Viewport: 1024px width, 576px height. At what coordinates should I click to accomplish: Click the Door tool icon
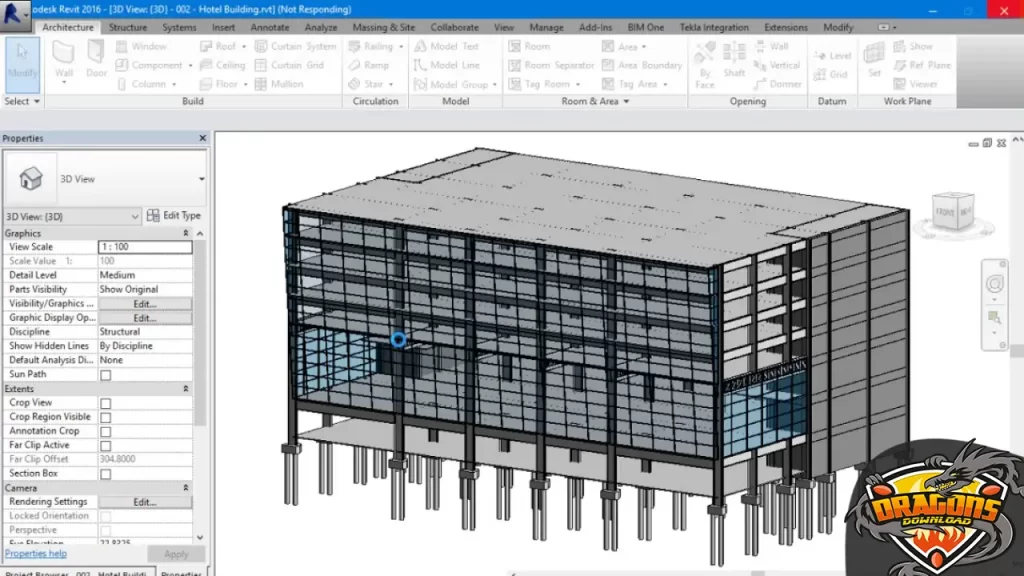tap(96, 58)
